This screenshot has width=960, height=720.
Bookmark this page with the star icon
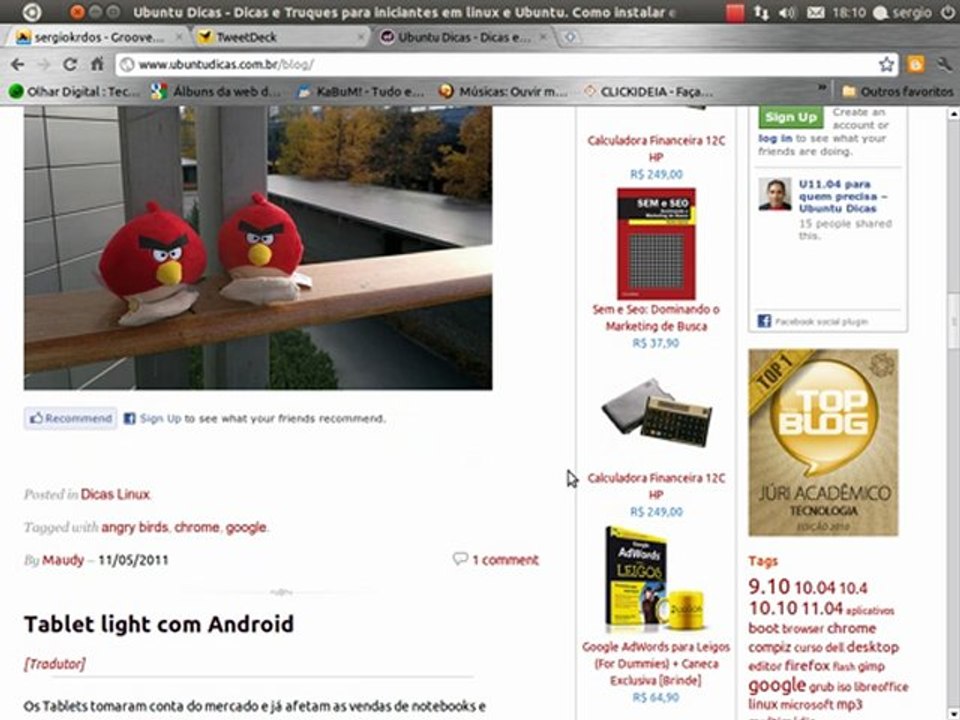(886, 64)
